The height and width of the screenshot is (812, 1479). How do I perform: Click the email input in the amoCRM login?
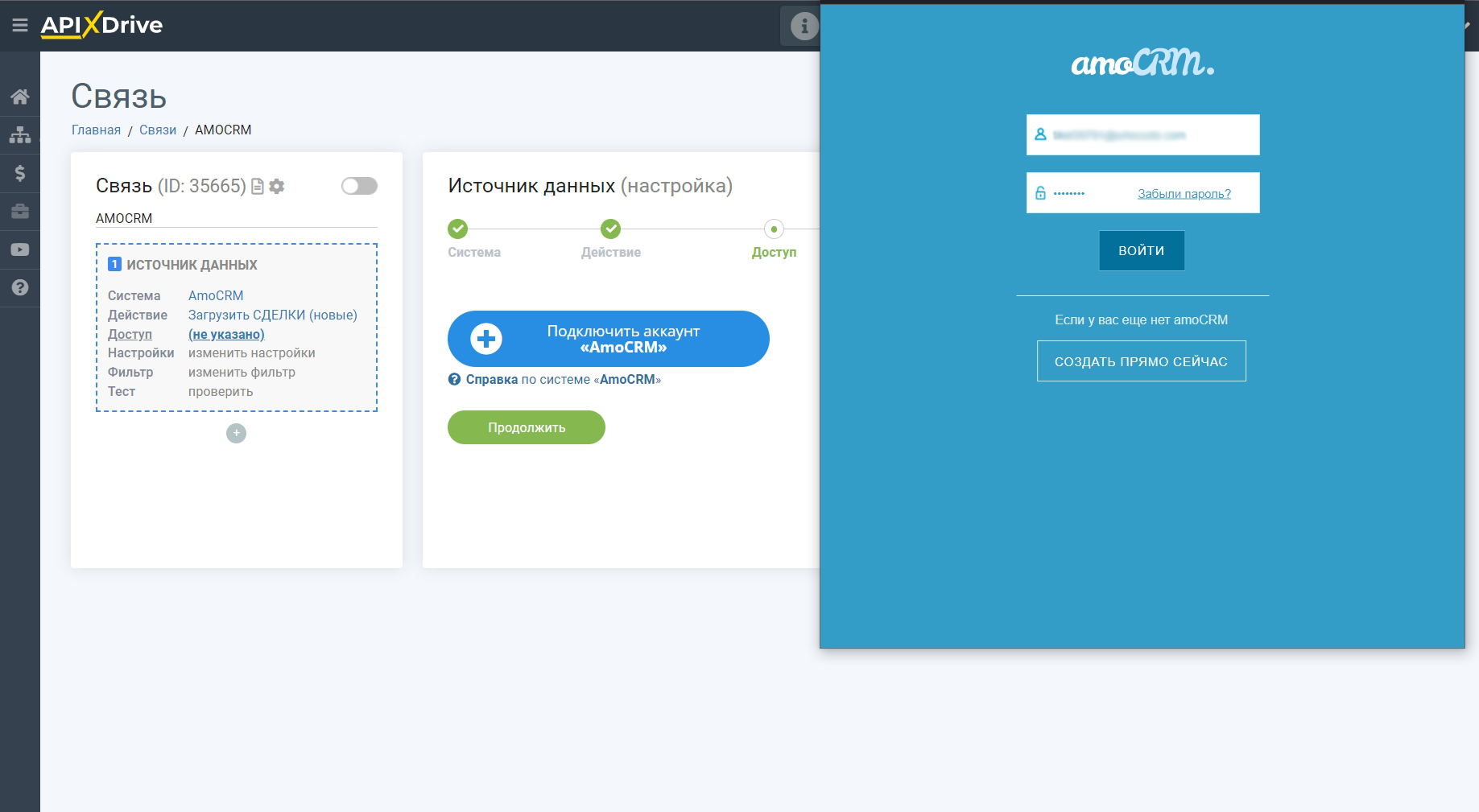point(1142,134)
